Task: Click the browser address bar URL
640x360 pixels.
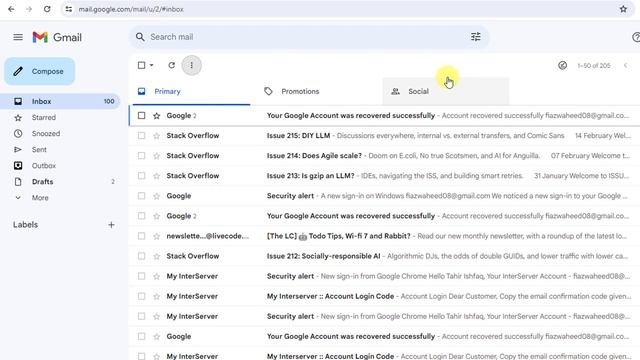Action: pyautogui.click(x=131, y=9)
